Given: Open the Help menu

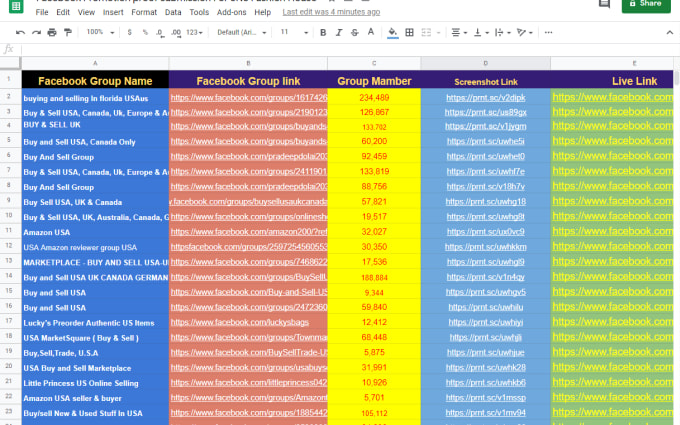Looking at the screenshot, I should [262, 12].
